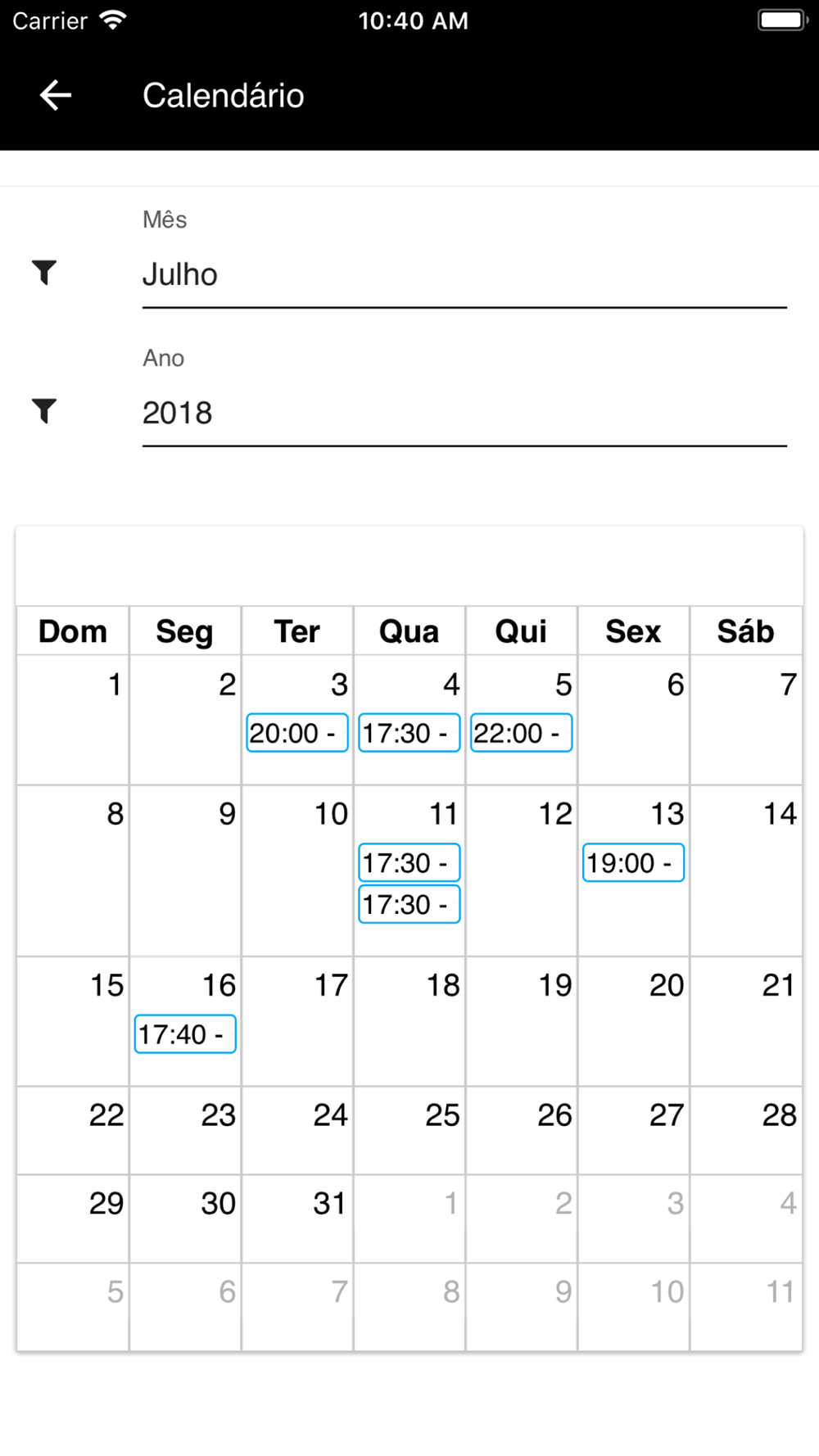Open the second 17:30 event on July 11

409,904
